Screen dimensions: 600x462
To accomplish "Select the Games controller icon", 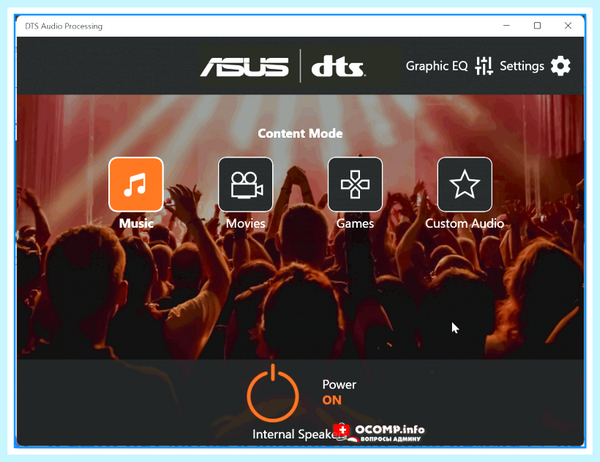I will point(355,184).
